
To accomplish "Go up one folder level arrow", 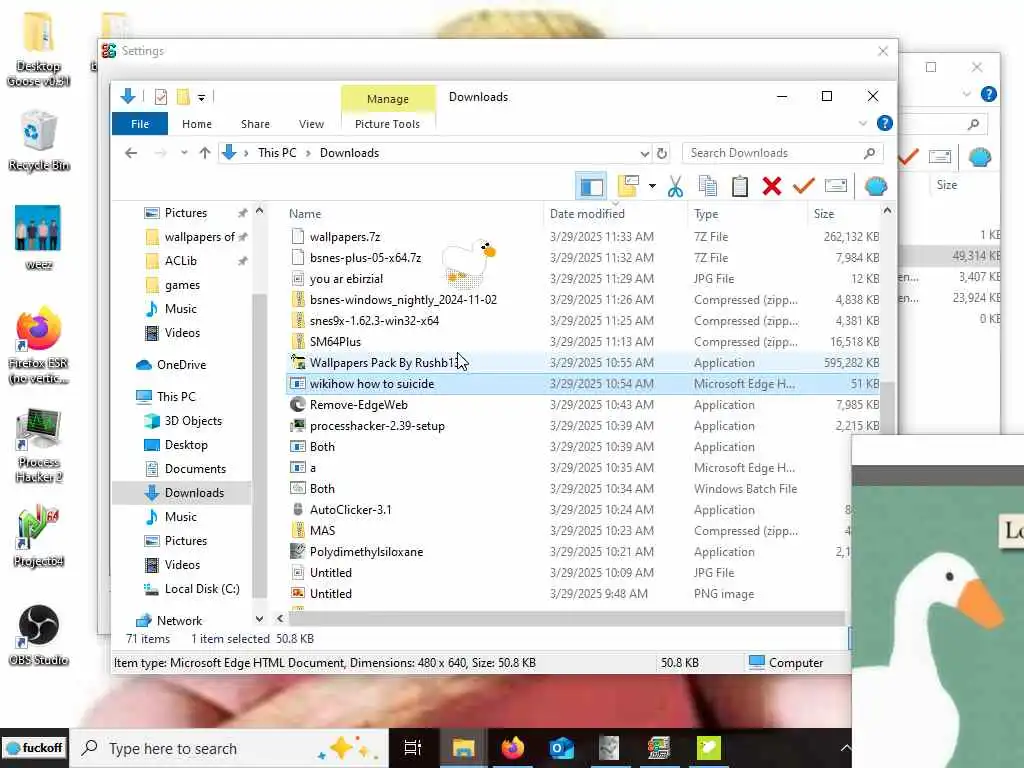I will 205,153.
